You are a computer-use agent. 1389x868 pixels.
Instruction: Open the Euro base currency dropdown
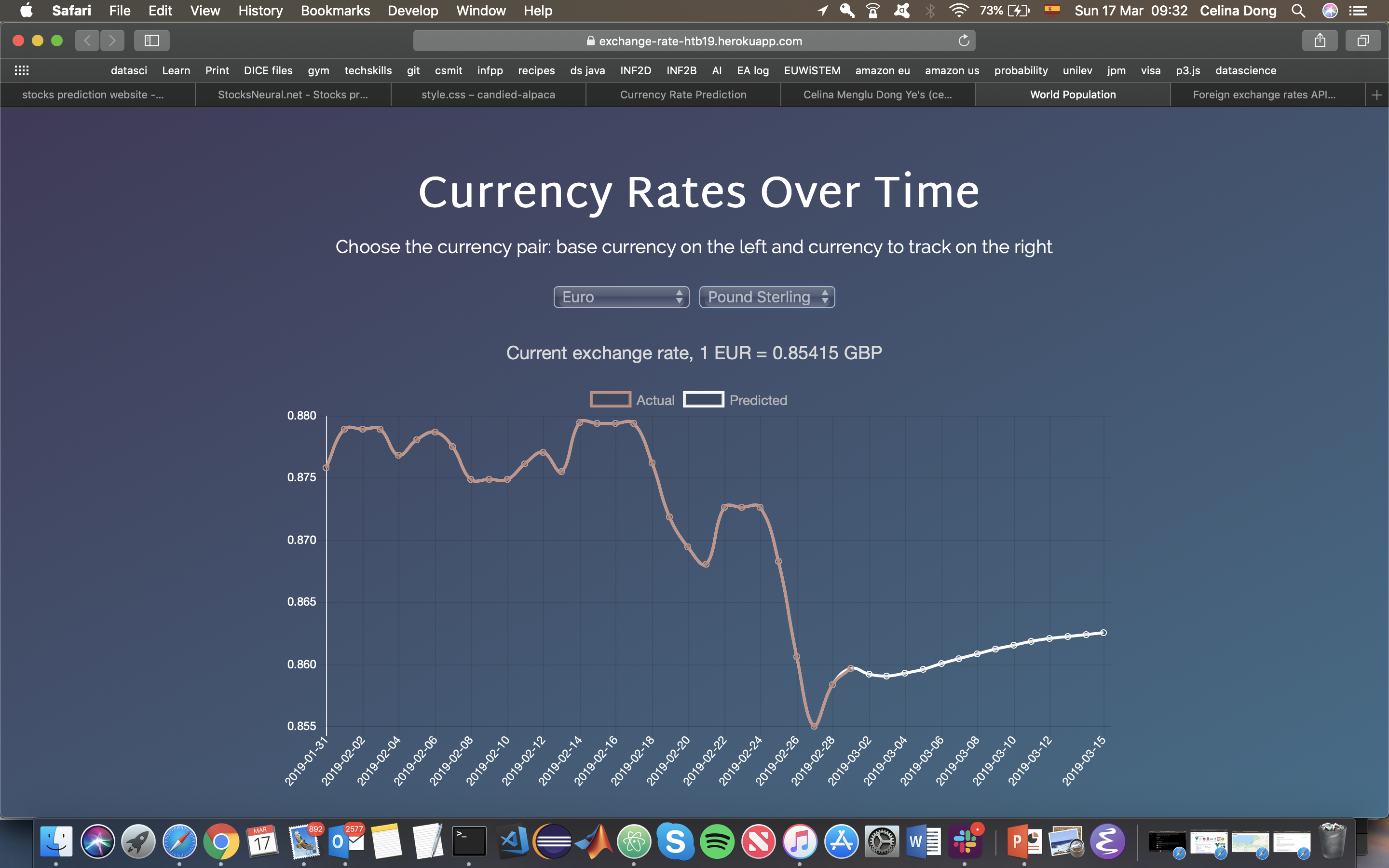point(621,297)
